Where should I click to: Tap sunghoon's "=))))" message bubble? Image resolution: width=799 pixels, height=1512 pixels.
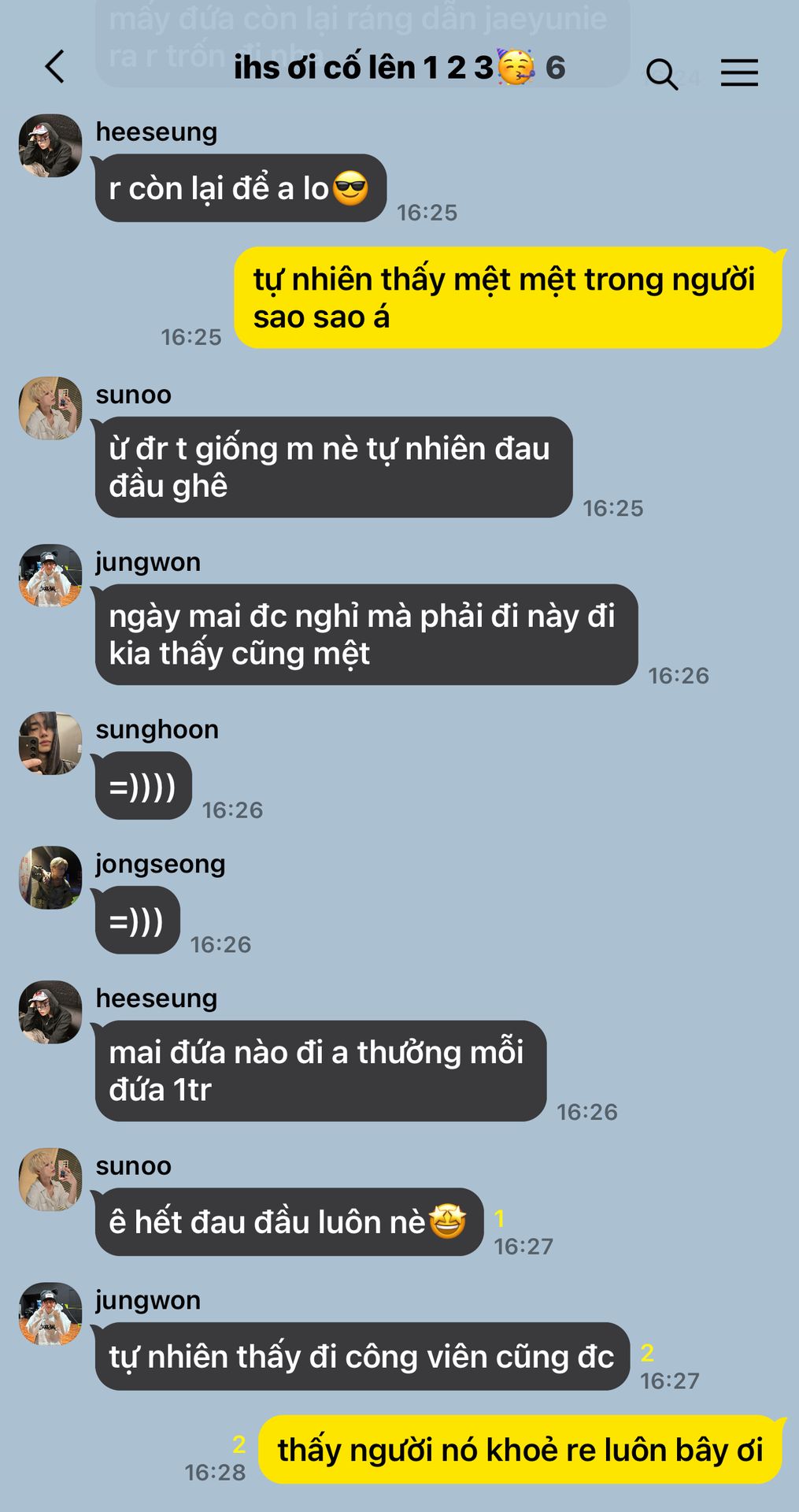[x=143, y=786]
